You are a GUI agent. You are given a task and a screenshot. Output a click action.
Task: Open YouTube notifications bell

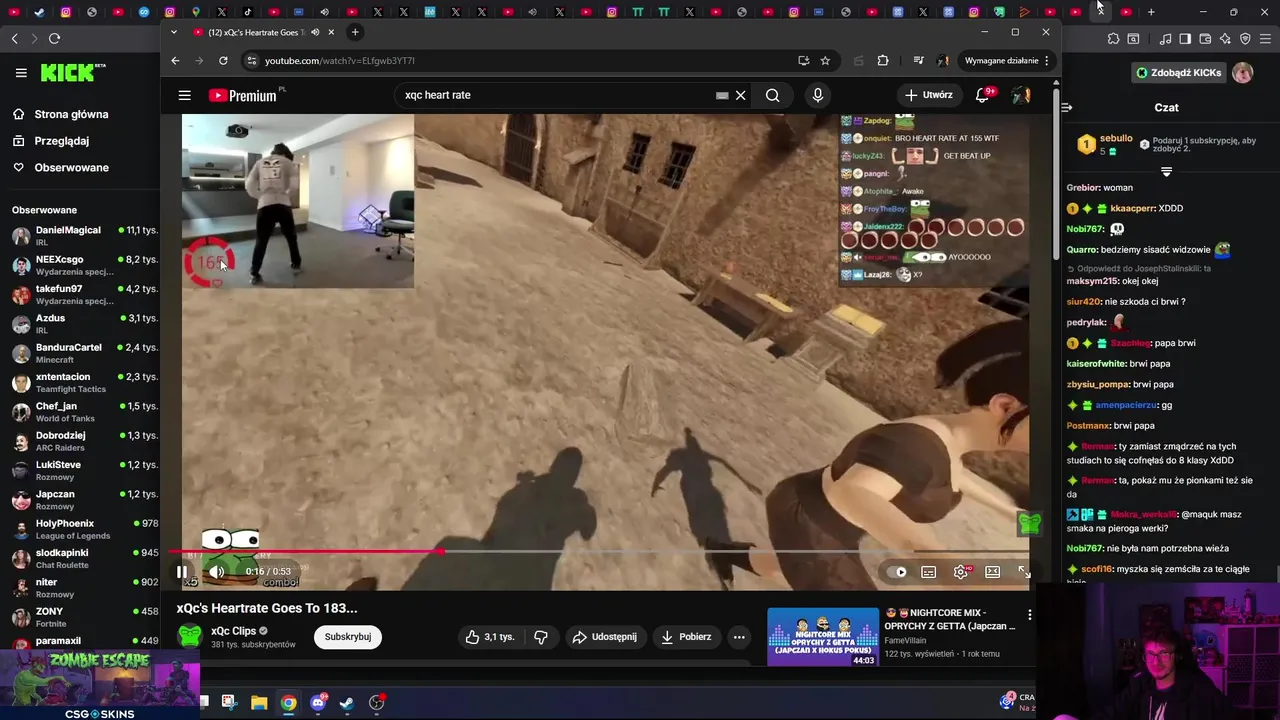coord(983,95)
